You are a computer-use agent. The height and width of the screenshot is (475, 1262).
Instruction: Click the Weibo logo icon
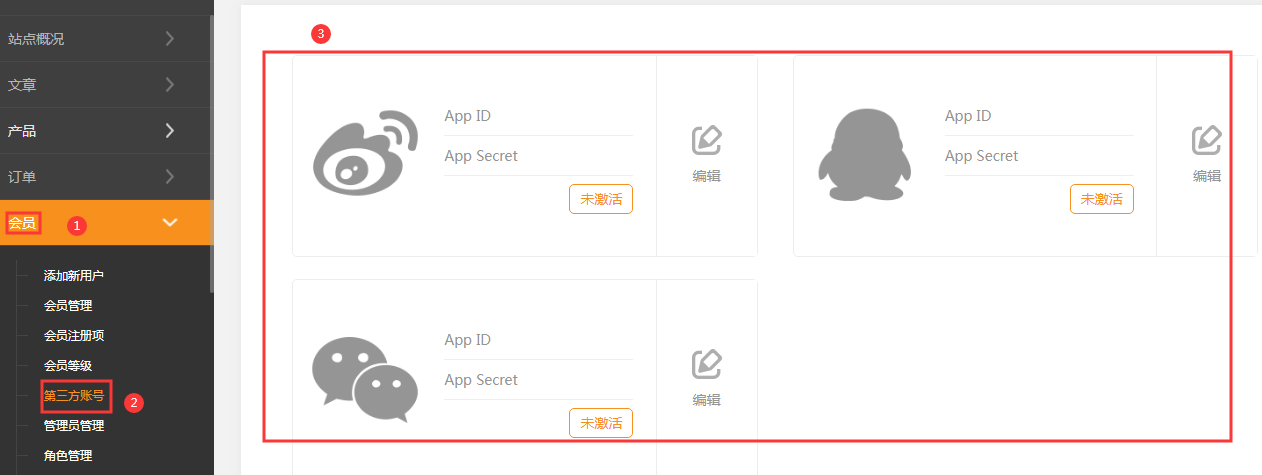(x=365, y=151)
